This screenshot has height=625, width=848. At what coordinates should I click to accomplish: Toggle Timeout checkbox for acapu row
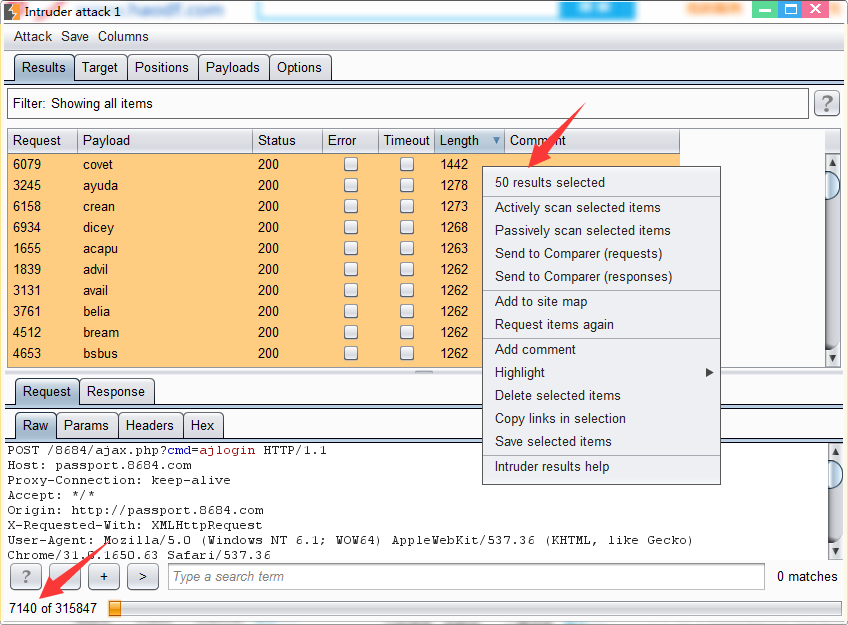407,248
